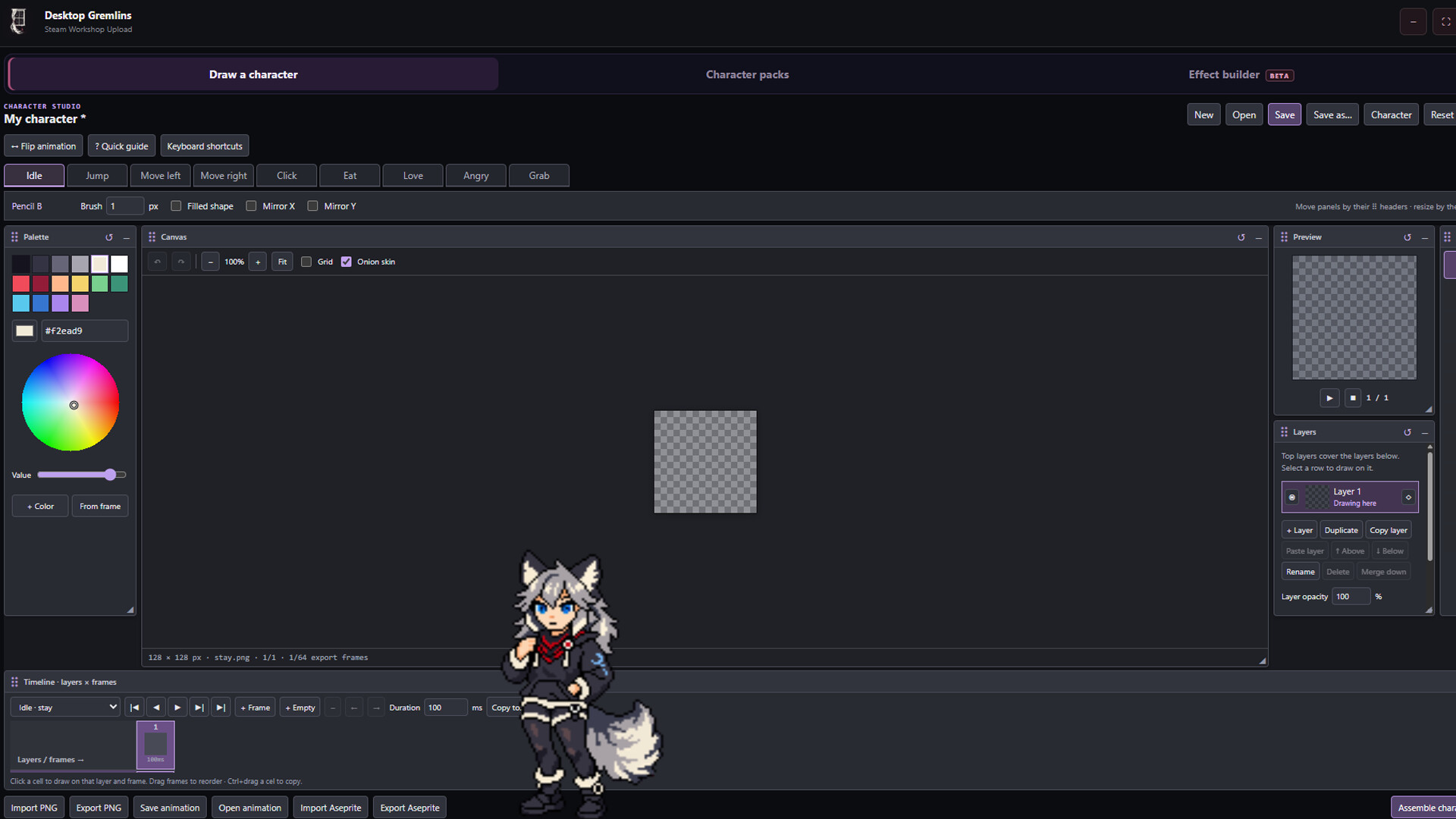
Task: Click the diamond icon on Layer 1
Action: pyautogui.click(x=1408, y=497)
